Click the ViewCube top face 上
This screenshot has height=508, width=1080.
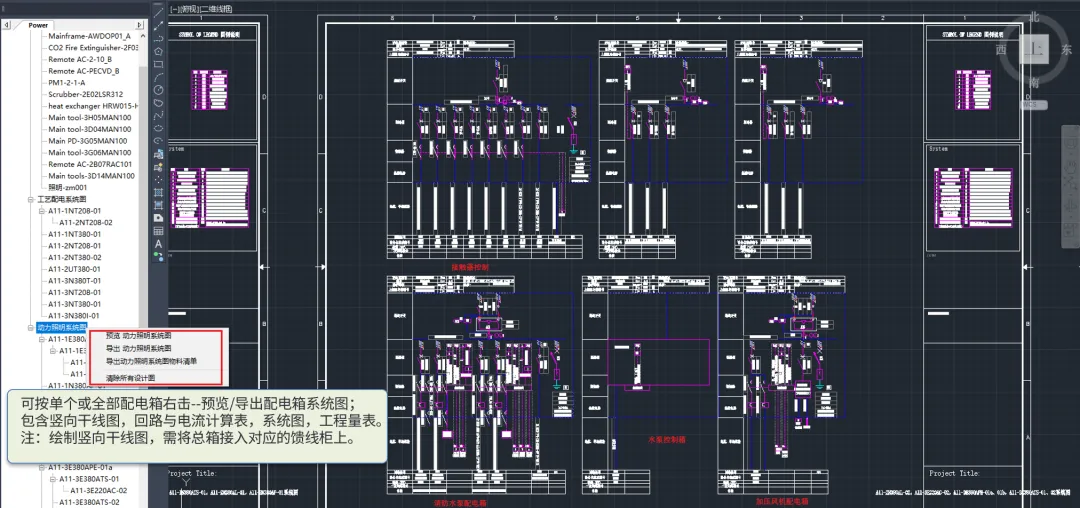point(1034,49)
